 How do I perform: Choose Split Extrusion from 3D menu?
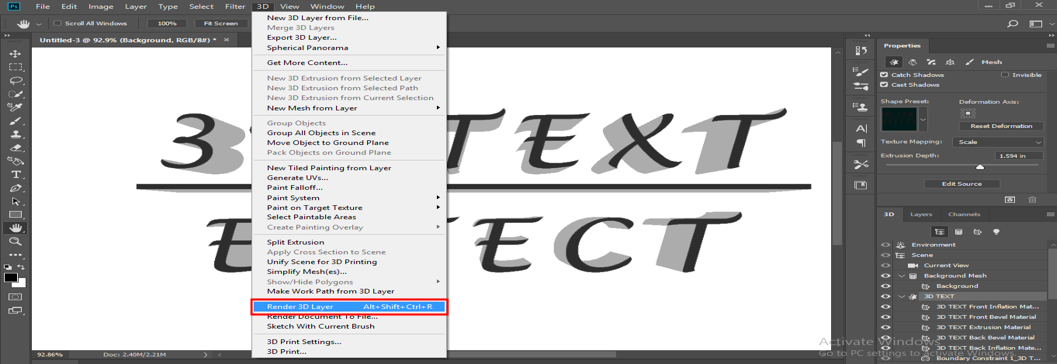pos(295,242)
